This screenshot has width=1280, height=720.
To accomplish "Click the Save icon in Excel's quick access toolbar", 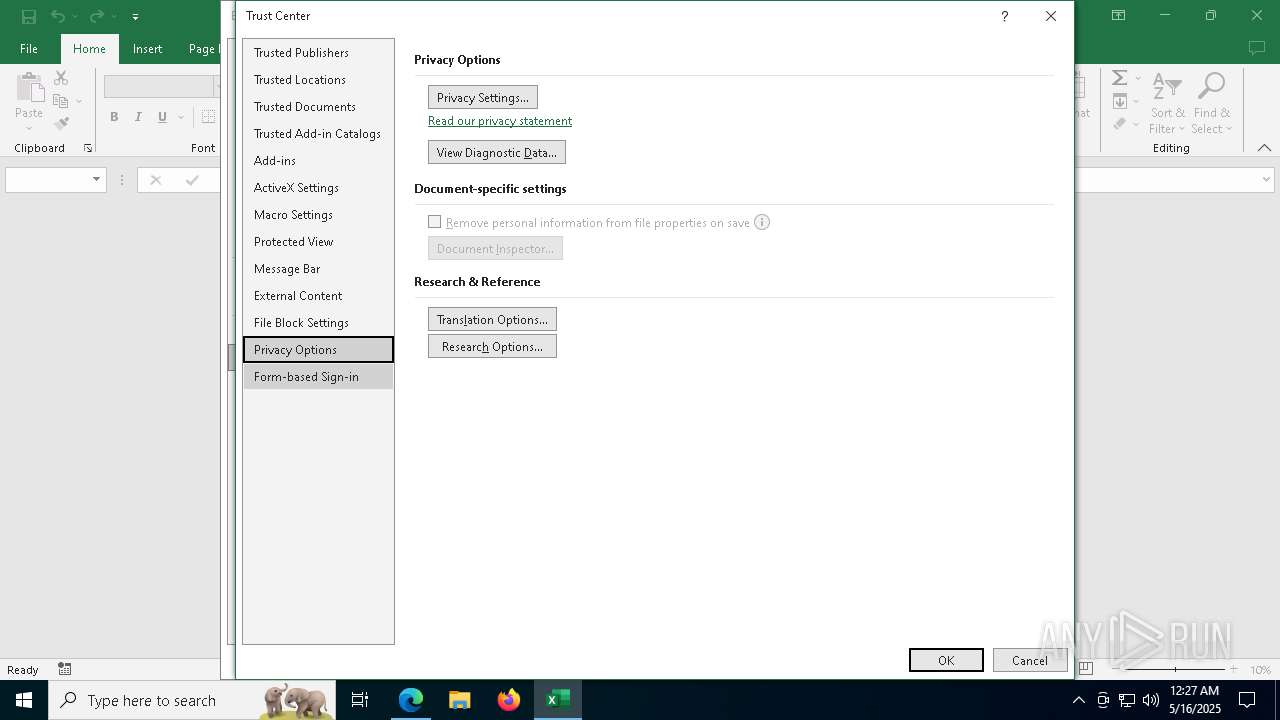I will 29,16.
